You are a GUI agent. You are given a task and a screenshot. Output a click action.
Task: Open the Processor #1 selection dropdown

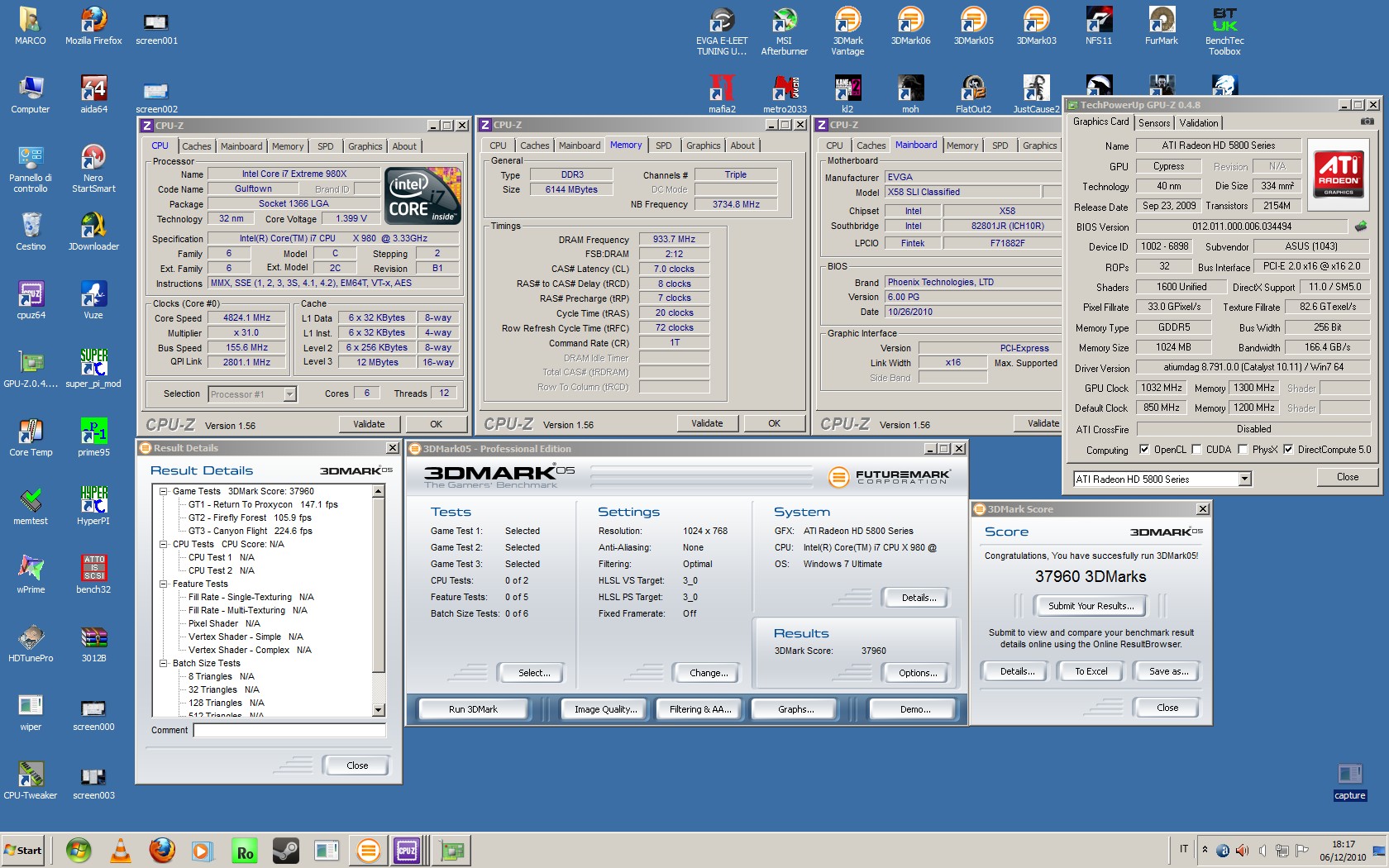pos(289,394)
